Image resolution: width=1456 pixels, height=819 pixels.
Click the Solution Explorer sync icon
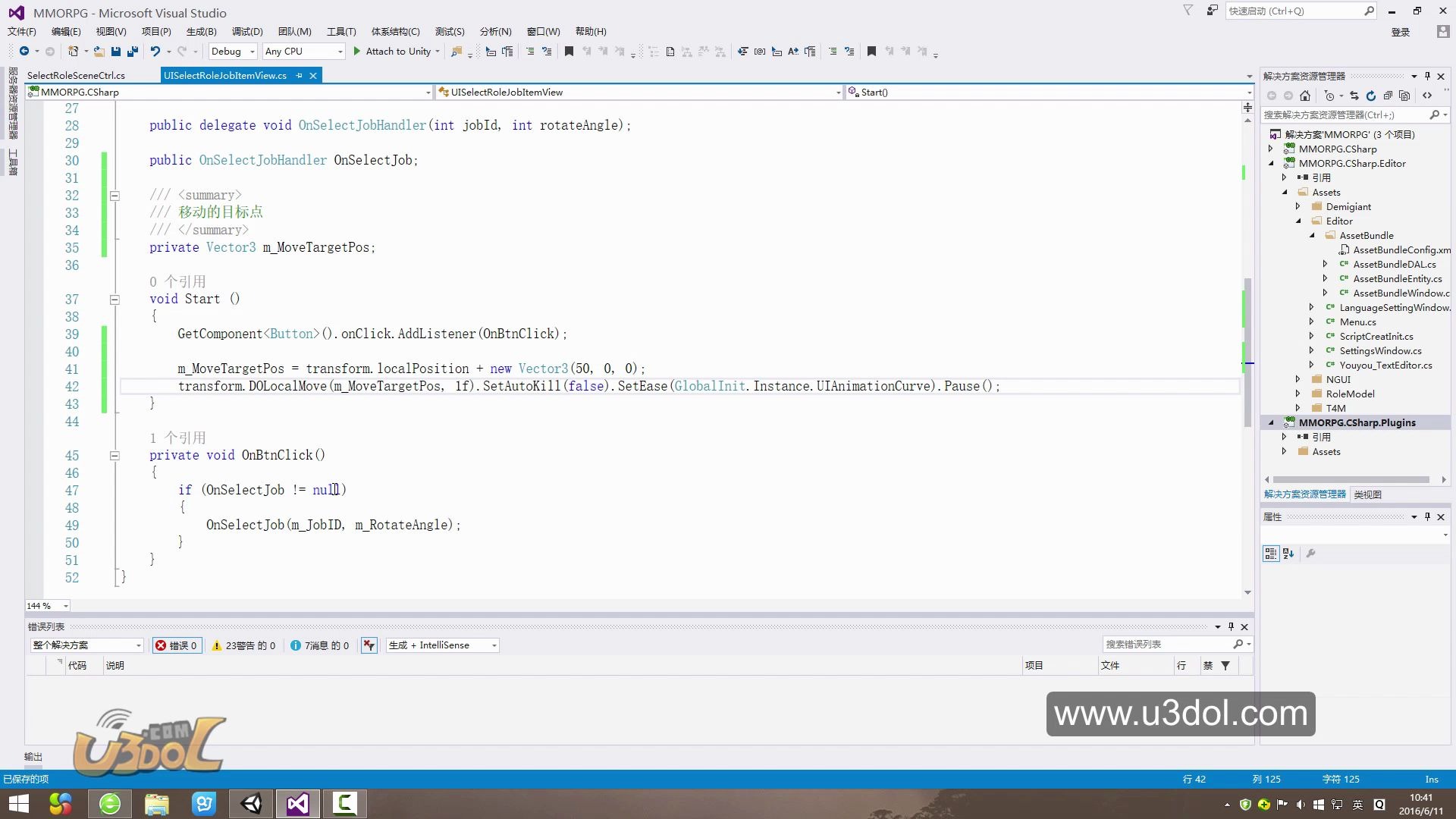(x=1354, y=96)
